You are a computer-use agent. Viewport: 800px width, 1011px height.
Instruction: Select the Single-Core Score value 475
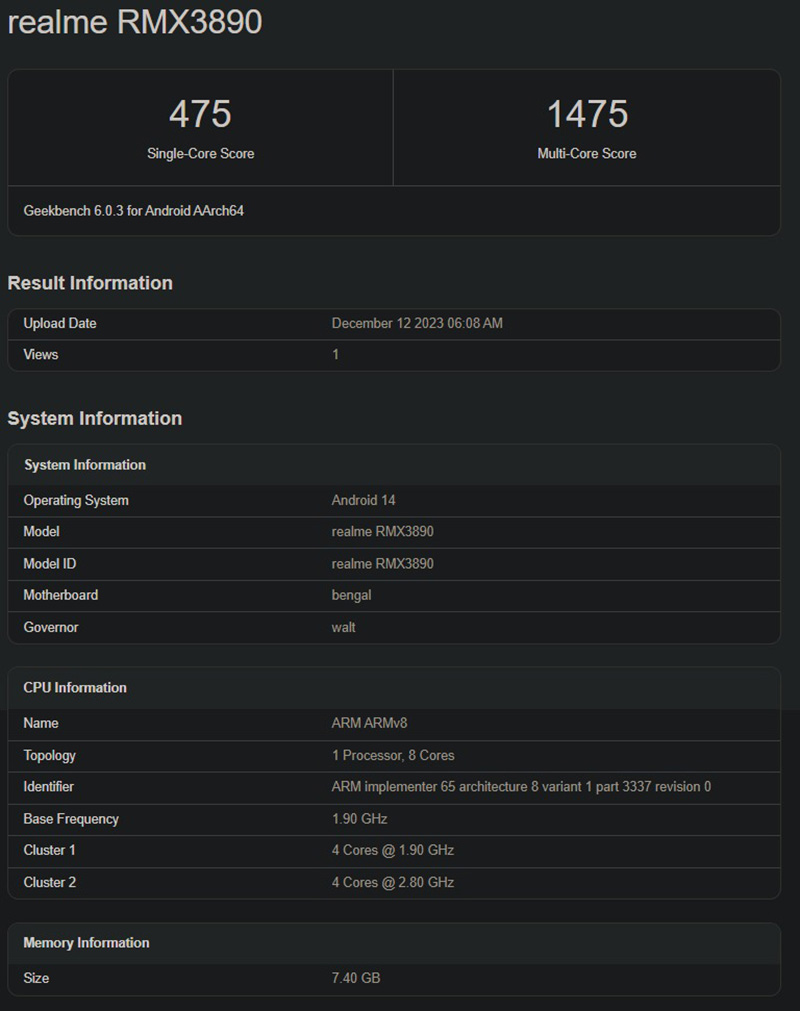(201, 114)
